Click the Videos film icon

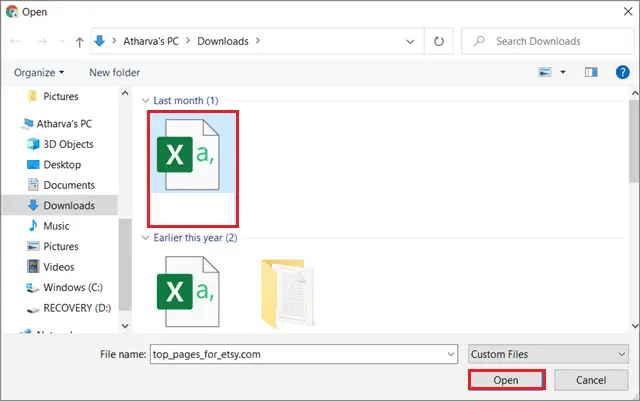(x=33, y=267)
